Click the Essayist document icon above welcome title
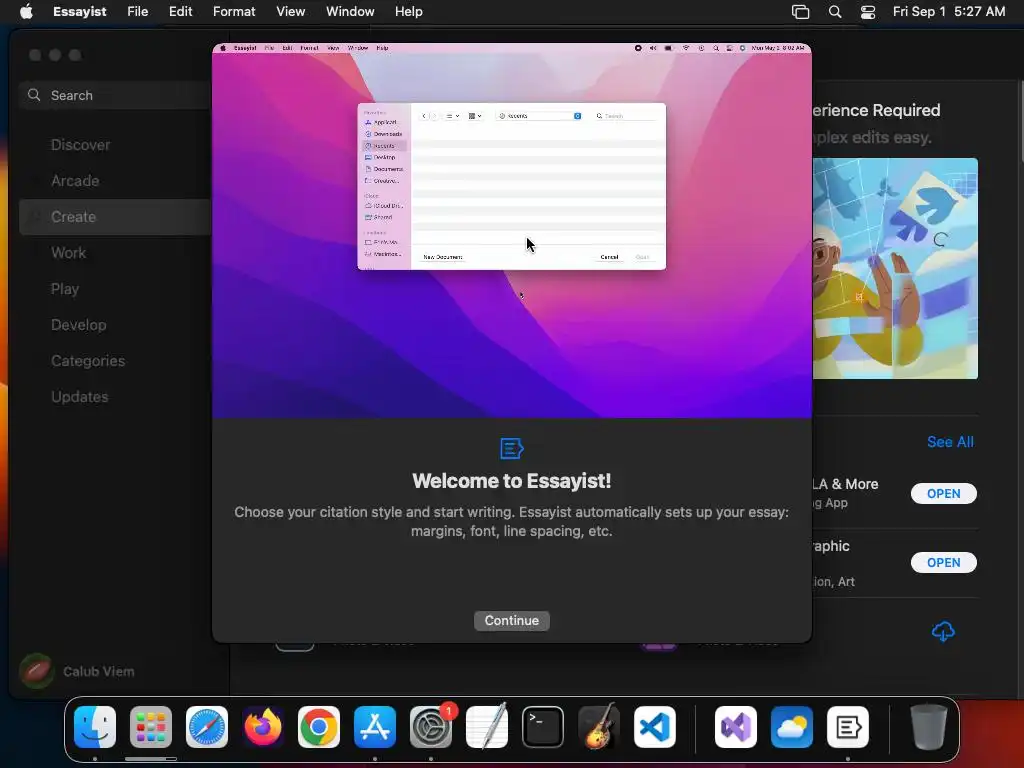The height and width of the screenshot is (768, 1024). (511, 449)
